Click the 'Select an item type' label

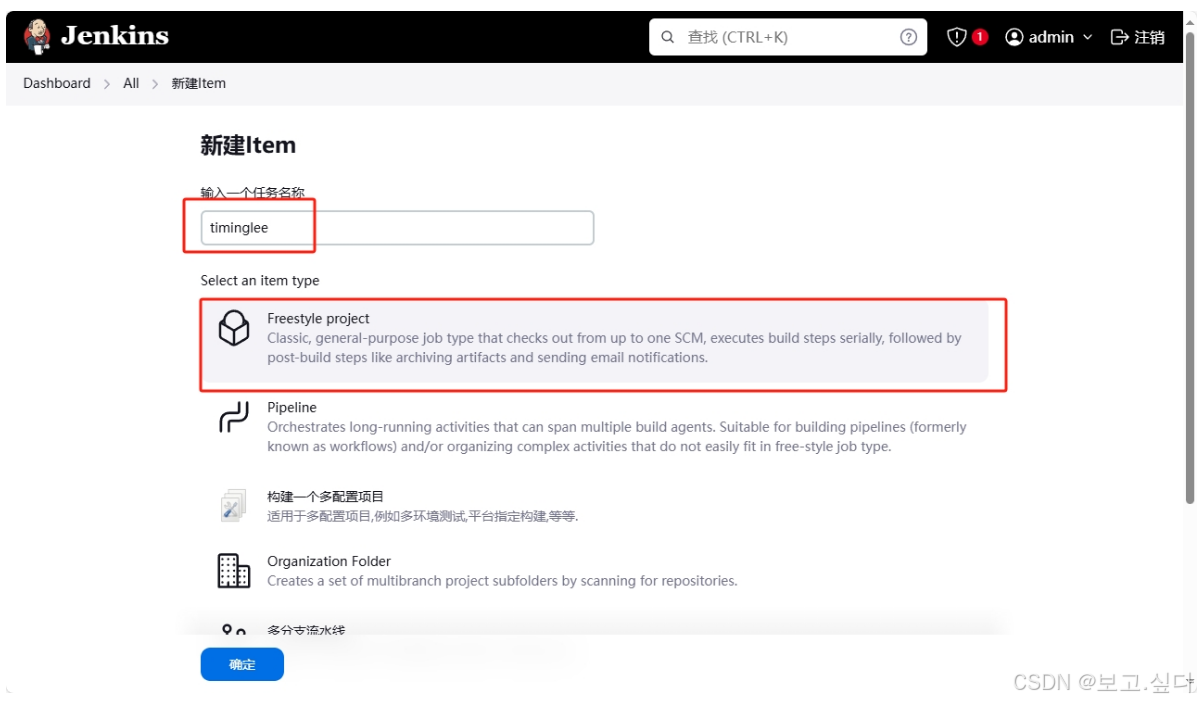[x=260, y=280]
